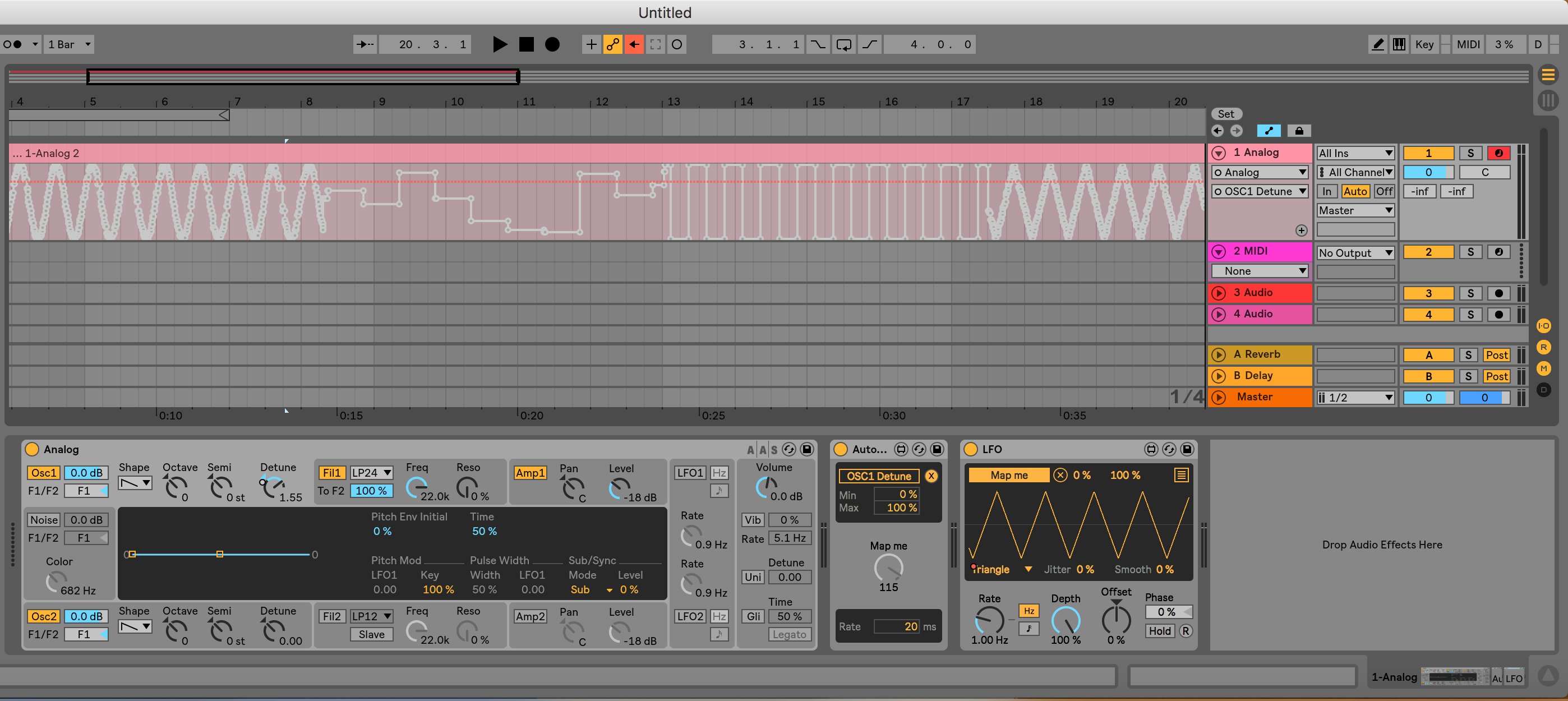Adjust the LFO Depth knob
The width and height of the screenshot is (1568, 701).
point(1065,620)
